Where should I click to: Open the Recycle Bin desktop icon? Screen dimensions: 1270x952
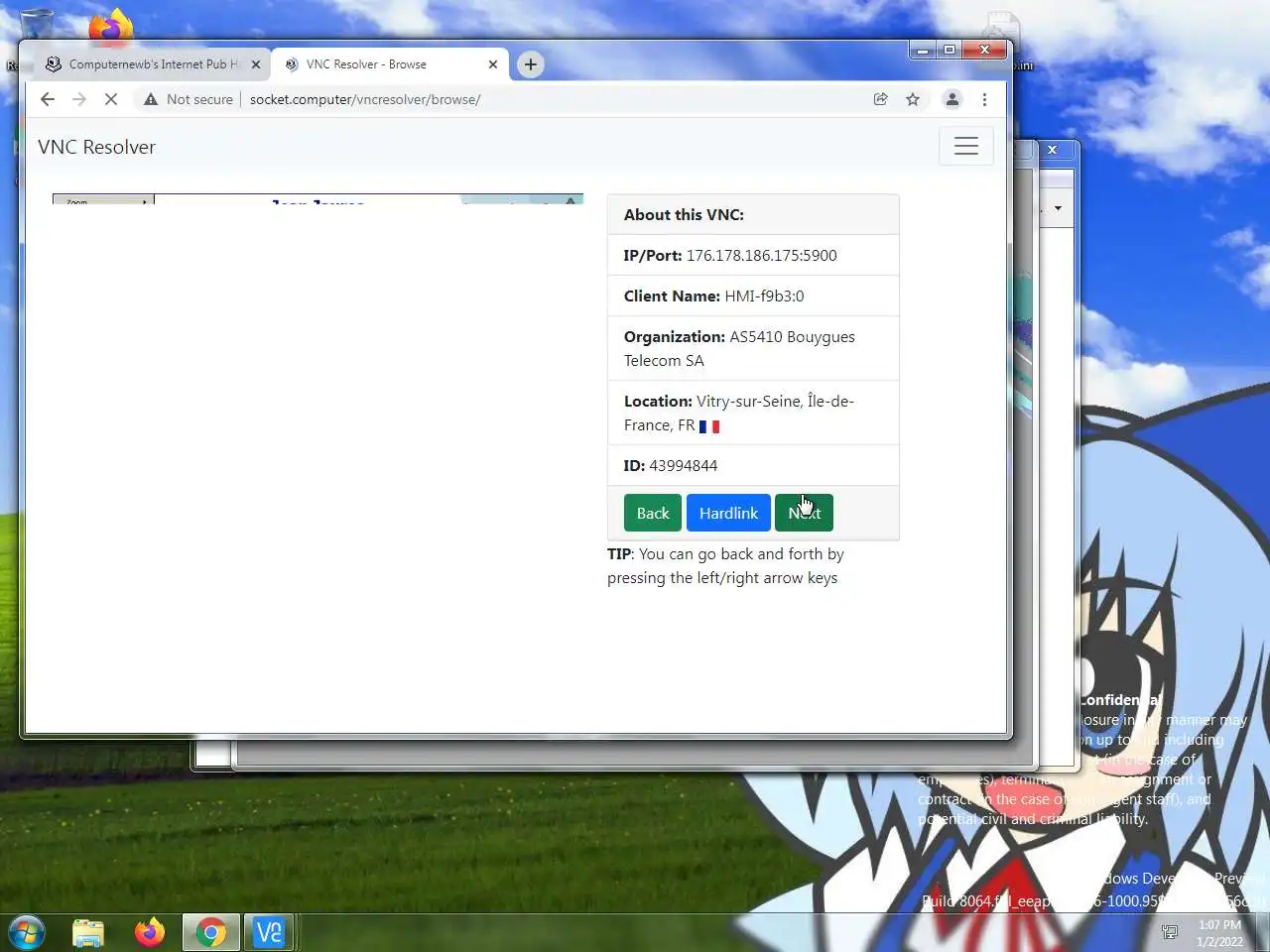pos(36,23)
